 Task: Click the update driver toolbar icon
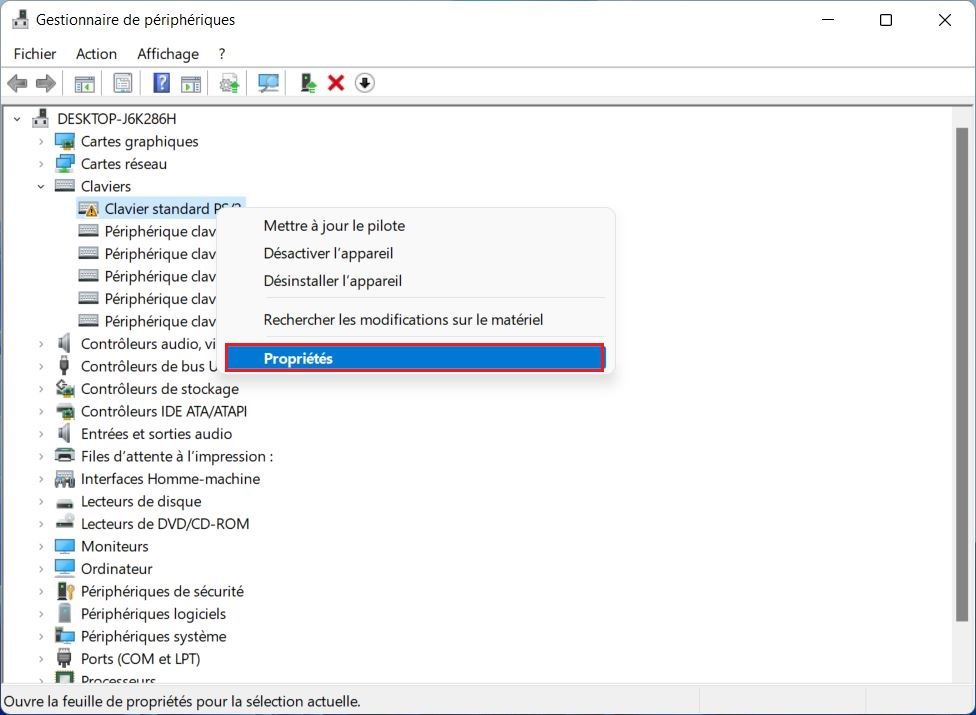pos(228,82)
